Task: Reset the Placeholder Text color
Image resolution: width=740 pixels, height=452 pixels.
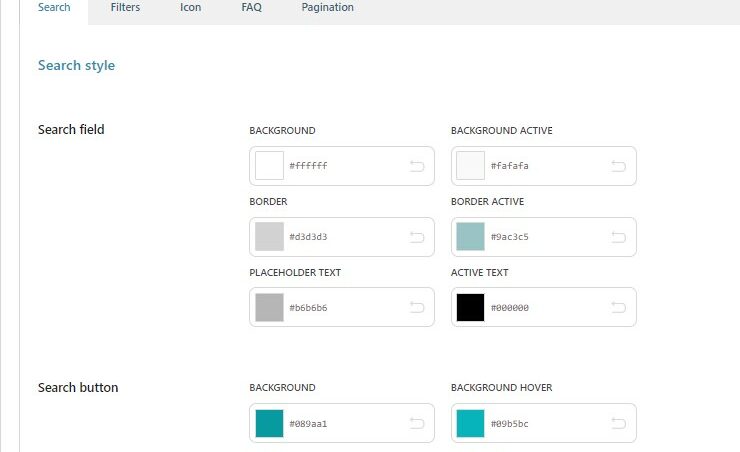Action: click(x=417, y=308)
